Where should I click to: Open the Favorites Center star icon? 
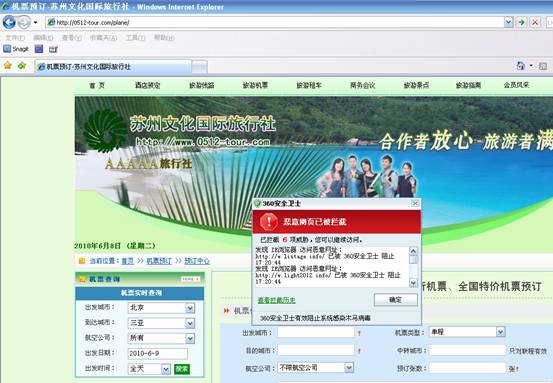tap(8, 66)
